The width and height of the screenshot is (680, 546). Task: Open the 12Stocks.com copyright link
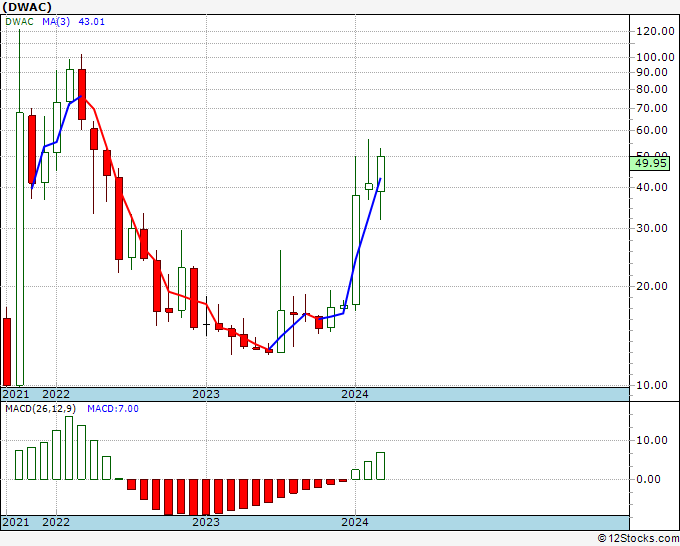[x=638, y=539]
